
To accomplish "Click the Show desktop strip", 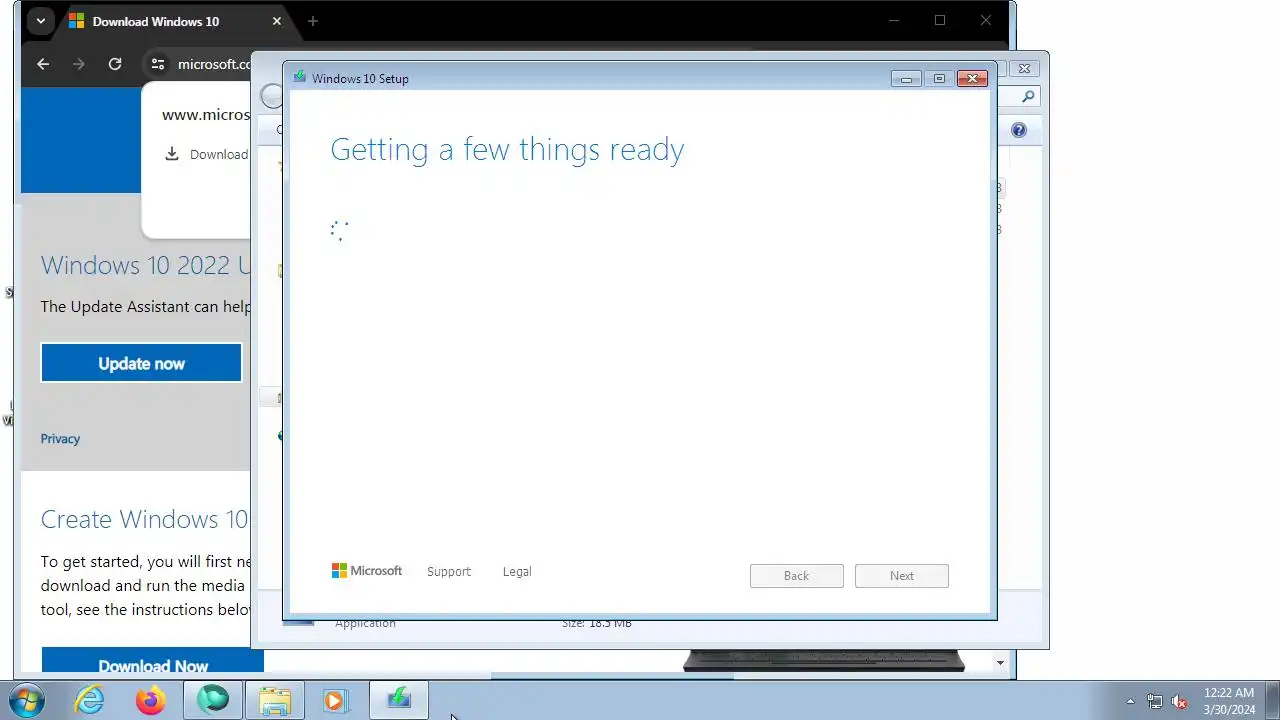I will (x=1272, y=700).
